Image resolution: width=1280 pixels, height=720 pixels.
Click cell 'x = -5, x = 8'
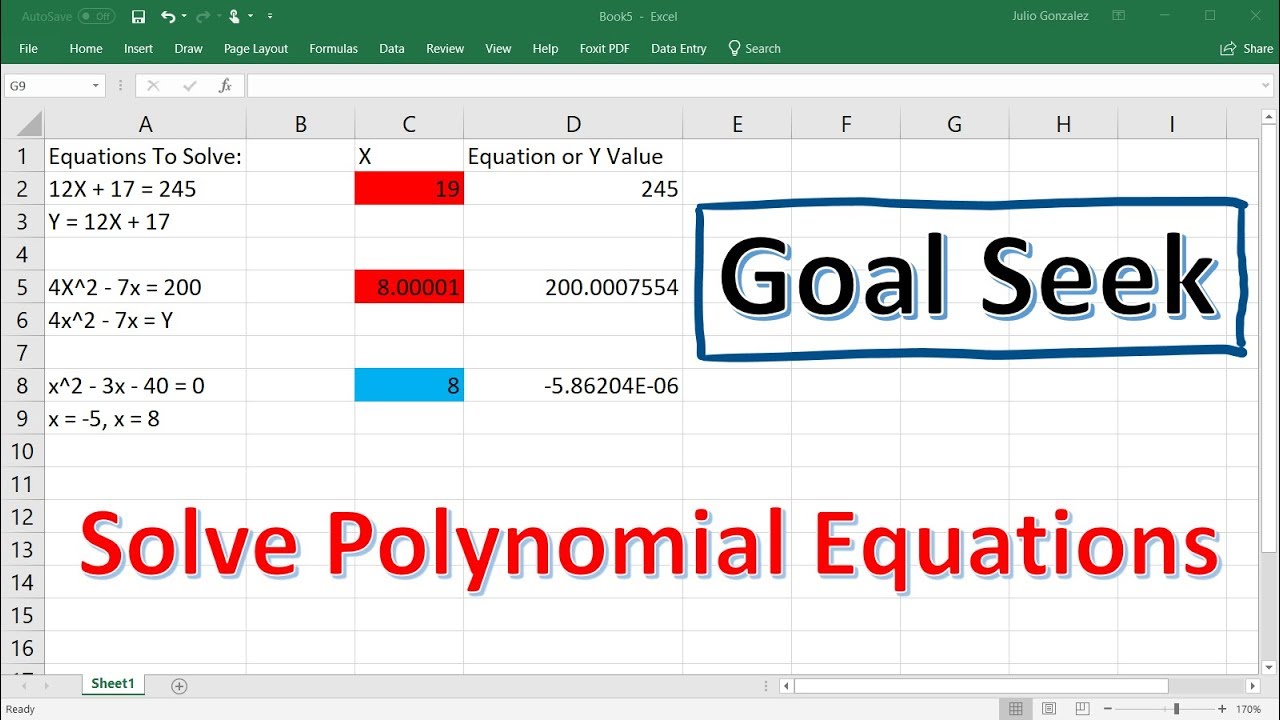coord(146,418)
